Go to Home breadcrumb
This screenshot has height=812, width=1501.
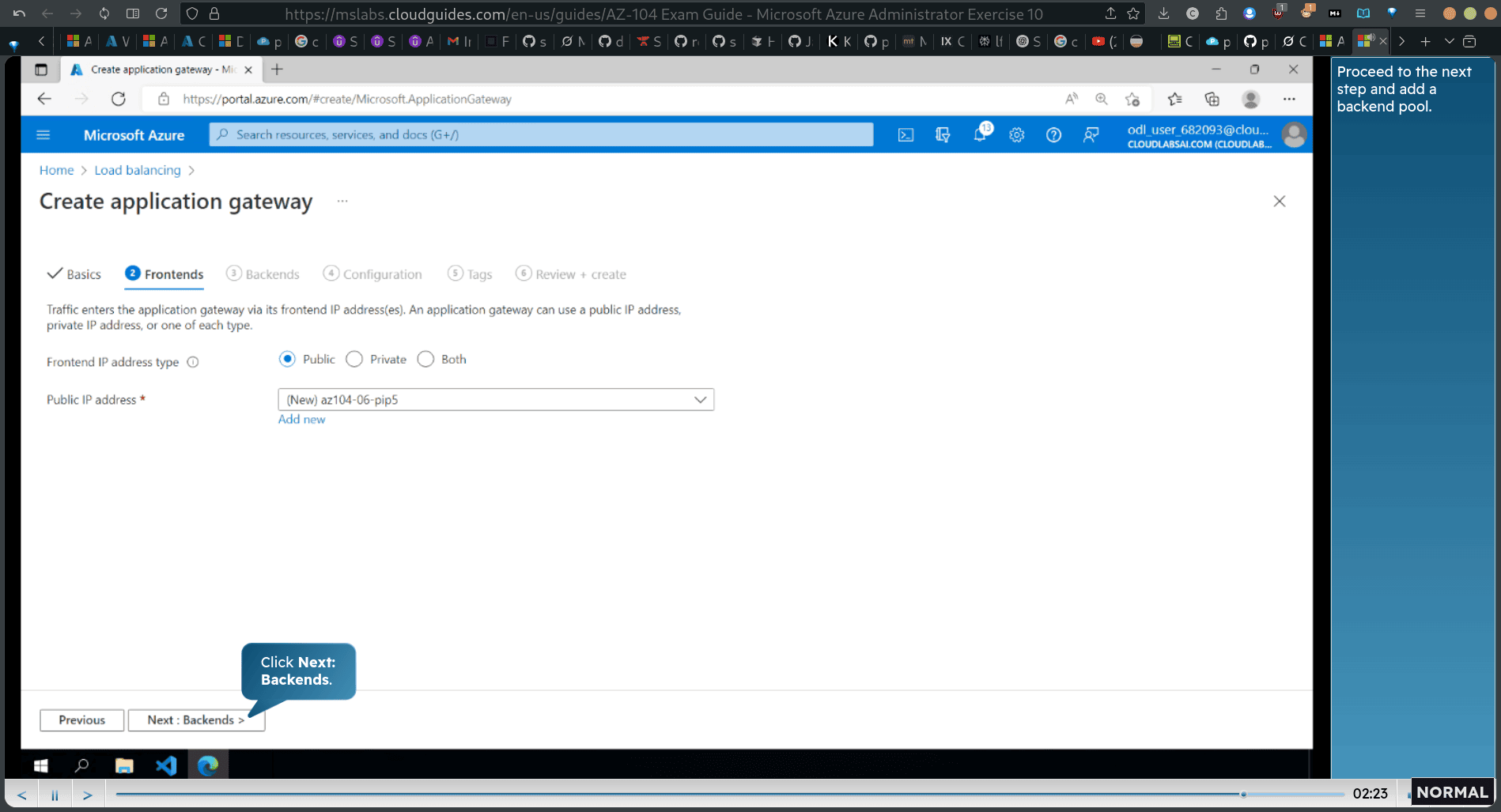(56, 170)
